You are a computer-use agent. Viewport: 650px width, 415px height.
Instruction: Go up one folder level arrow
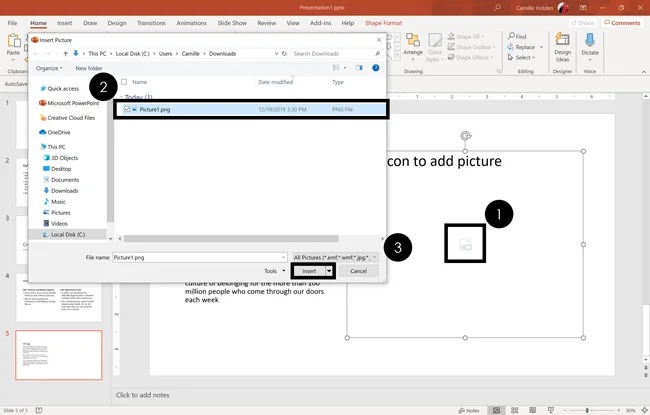click(x=65, y=53)
